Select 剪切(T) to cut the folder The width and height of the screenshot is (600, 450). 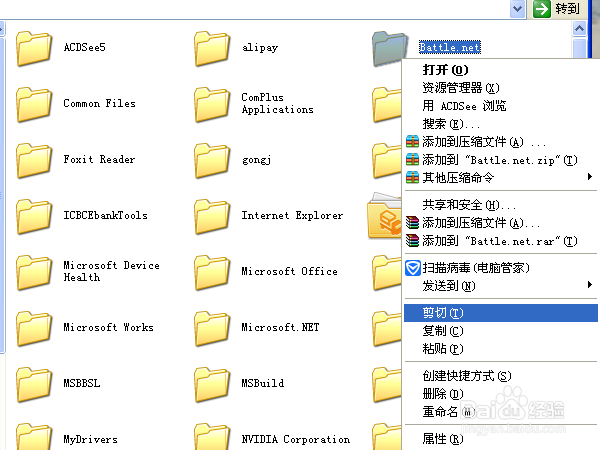[x=501, y=313]
